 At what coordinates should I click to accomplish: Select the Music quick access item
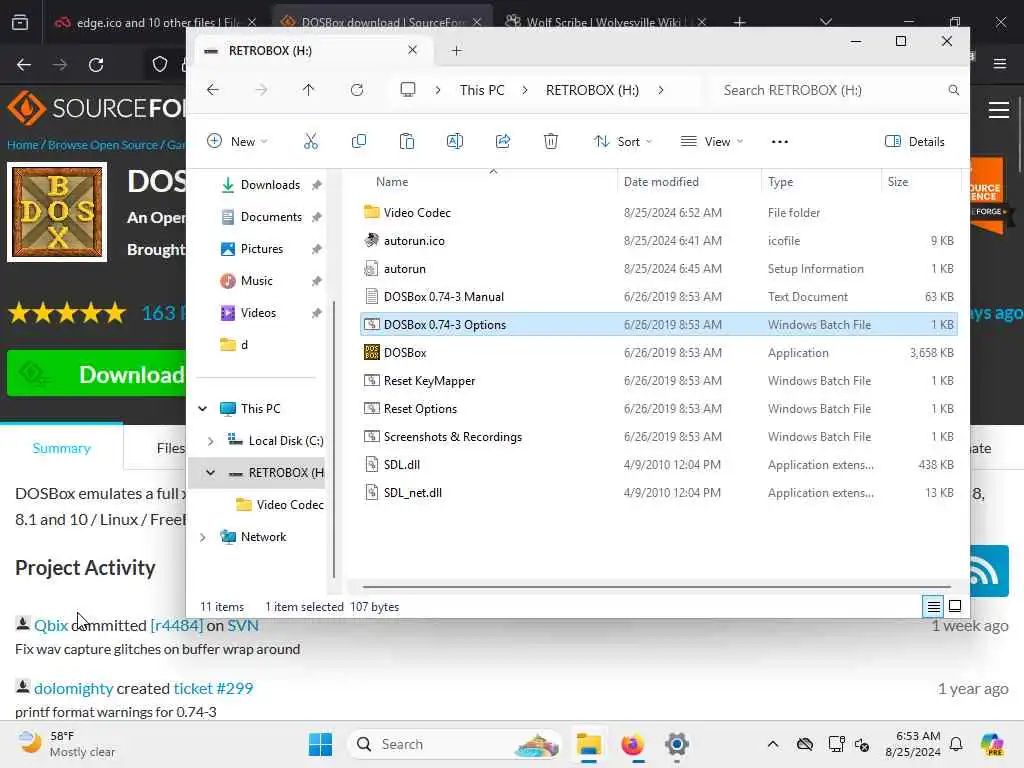256,281
